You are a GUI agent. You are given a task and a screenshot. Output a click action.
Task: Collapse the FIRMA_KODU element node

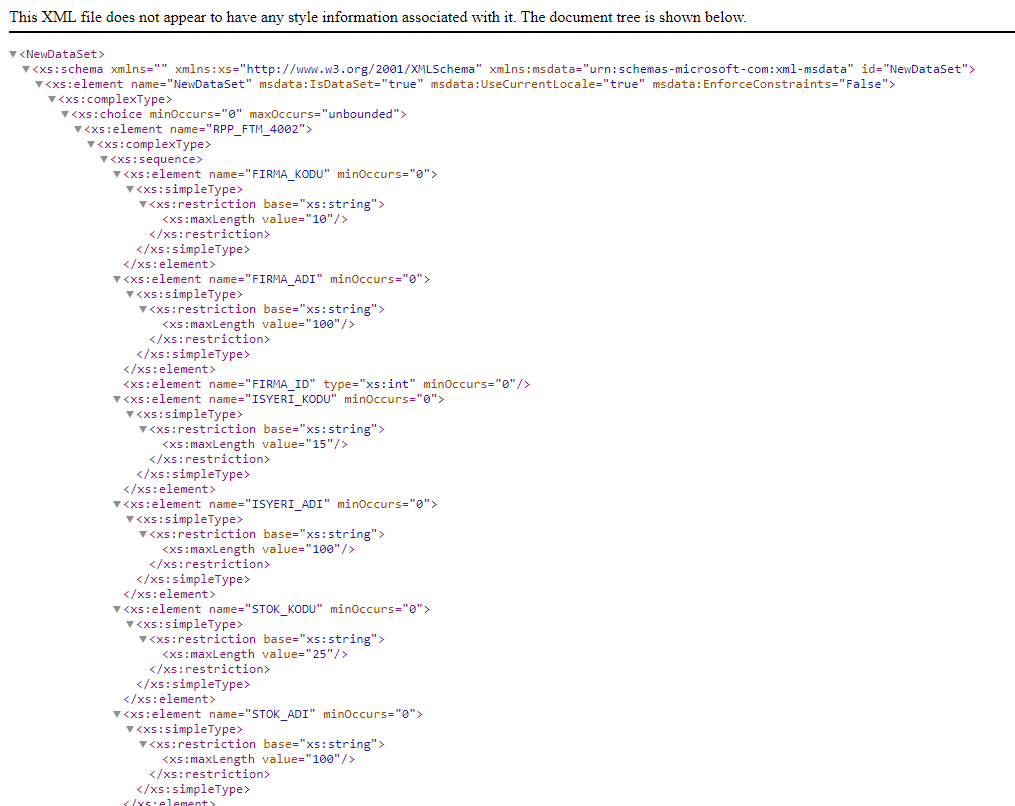(117, 174)
